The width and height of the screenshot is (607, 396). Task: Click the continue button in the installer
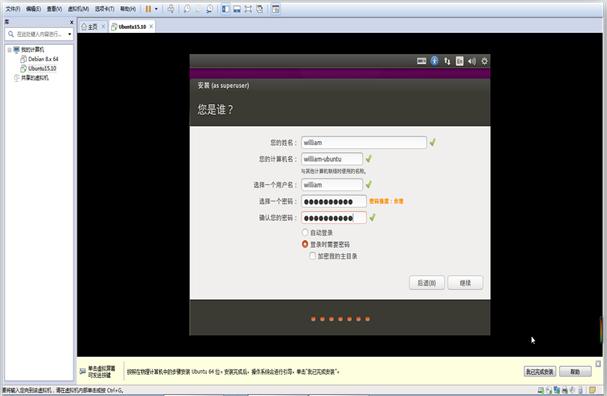(x=465, y=283)
